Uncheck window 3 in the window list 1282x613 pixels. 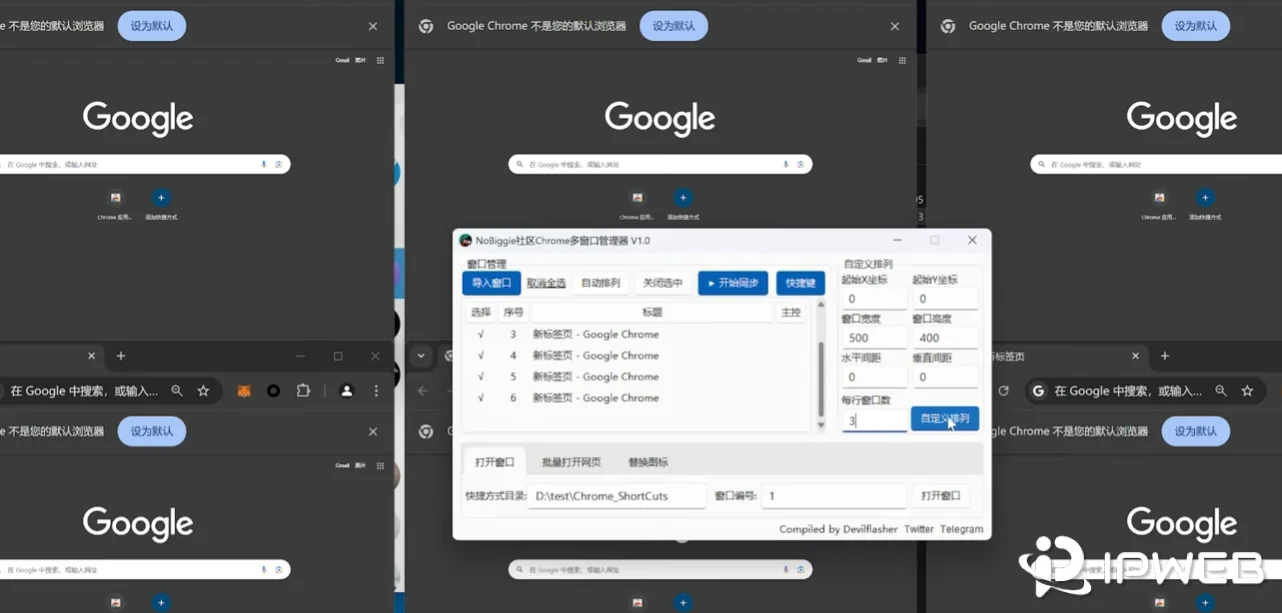(x=480, y=334)
